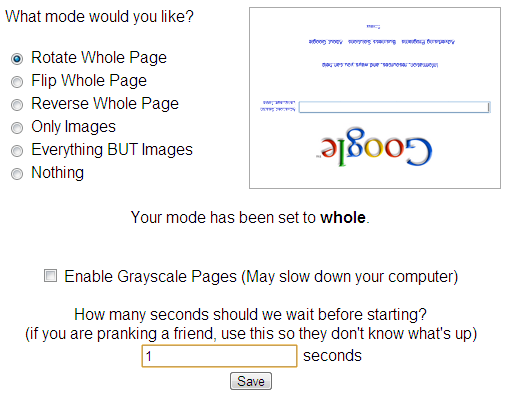Click the bold word 'whole' in status message
This screenshot has width=515, height=398.
click(343, 217)
